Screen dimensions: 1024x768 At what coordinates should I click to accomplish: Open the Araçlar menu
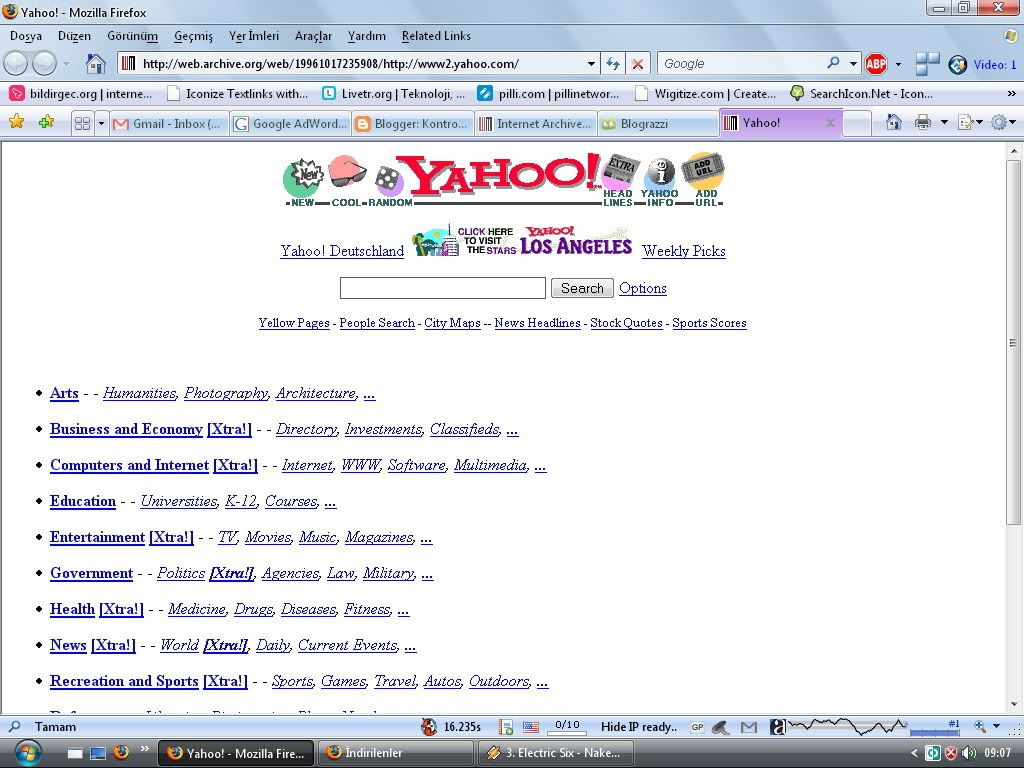pos(313,36)
